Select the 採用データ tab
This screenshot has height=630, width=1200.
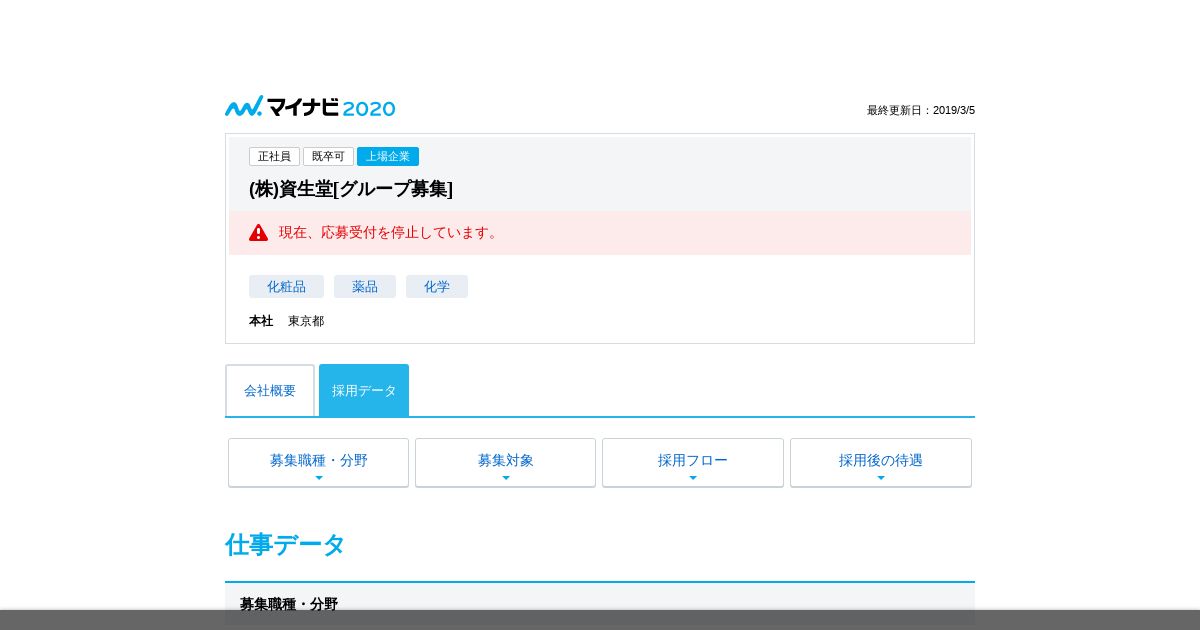pos(364,390)
